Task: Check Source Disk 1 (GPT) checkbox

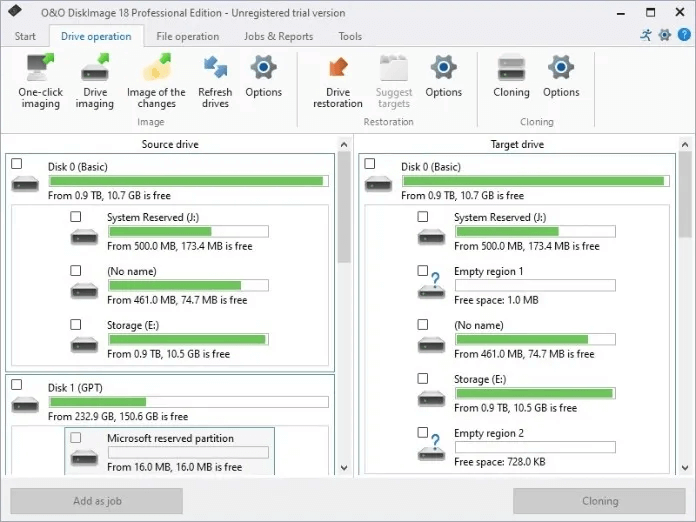Action: pos(16,384)
